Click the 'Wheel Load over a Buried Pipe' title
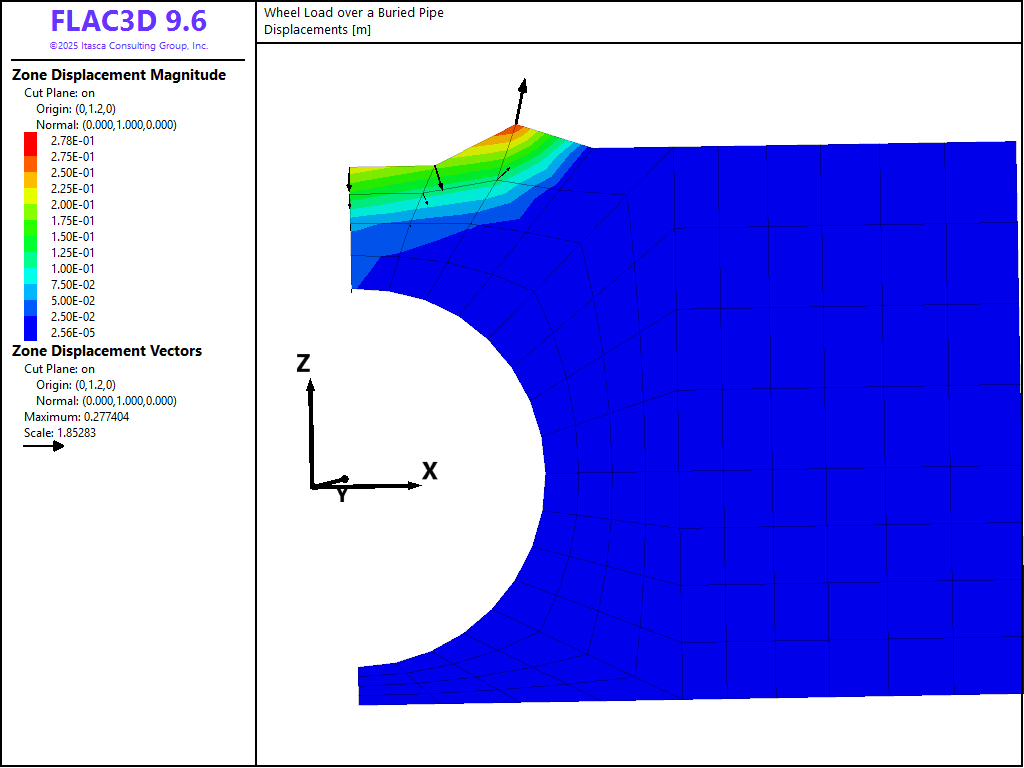 pyautogui.click(x=353, y=13)
